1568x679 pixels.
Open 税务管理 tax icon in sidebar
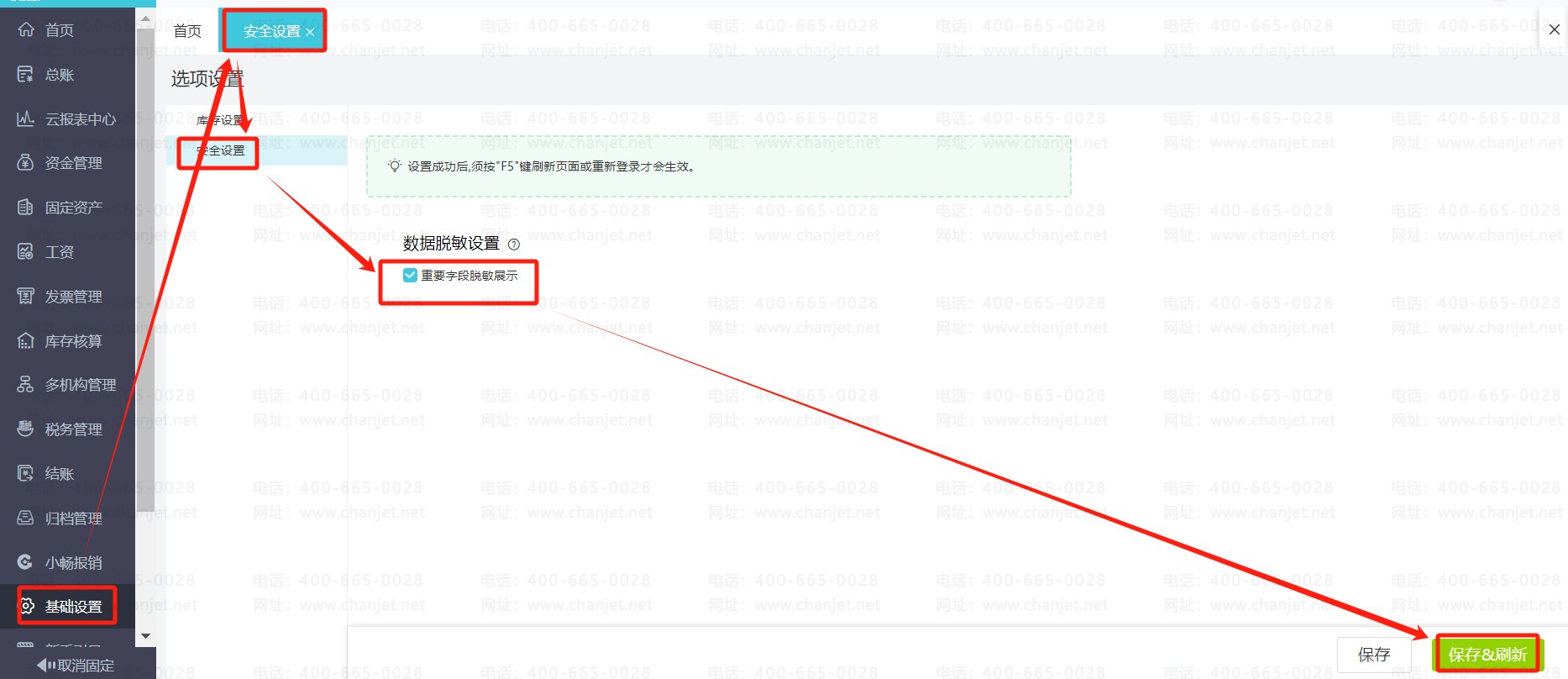coord(26,429)
